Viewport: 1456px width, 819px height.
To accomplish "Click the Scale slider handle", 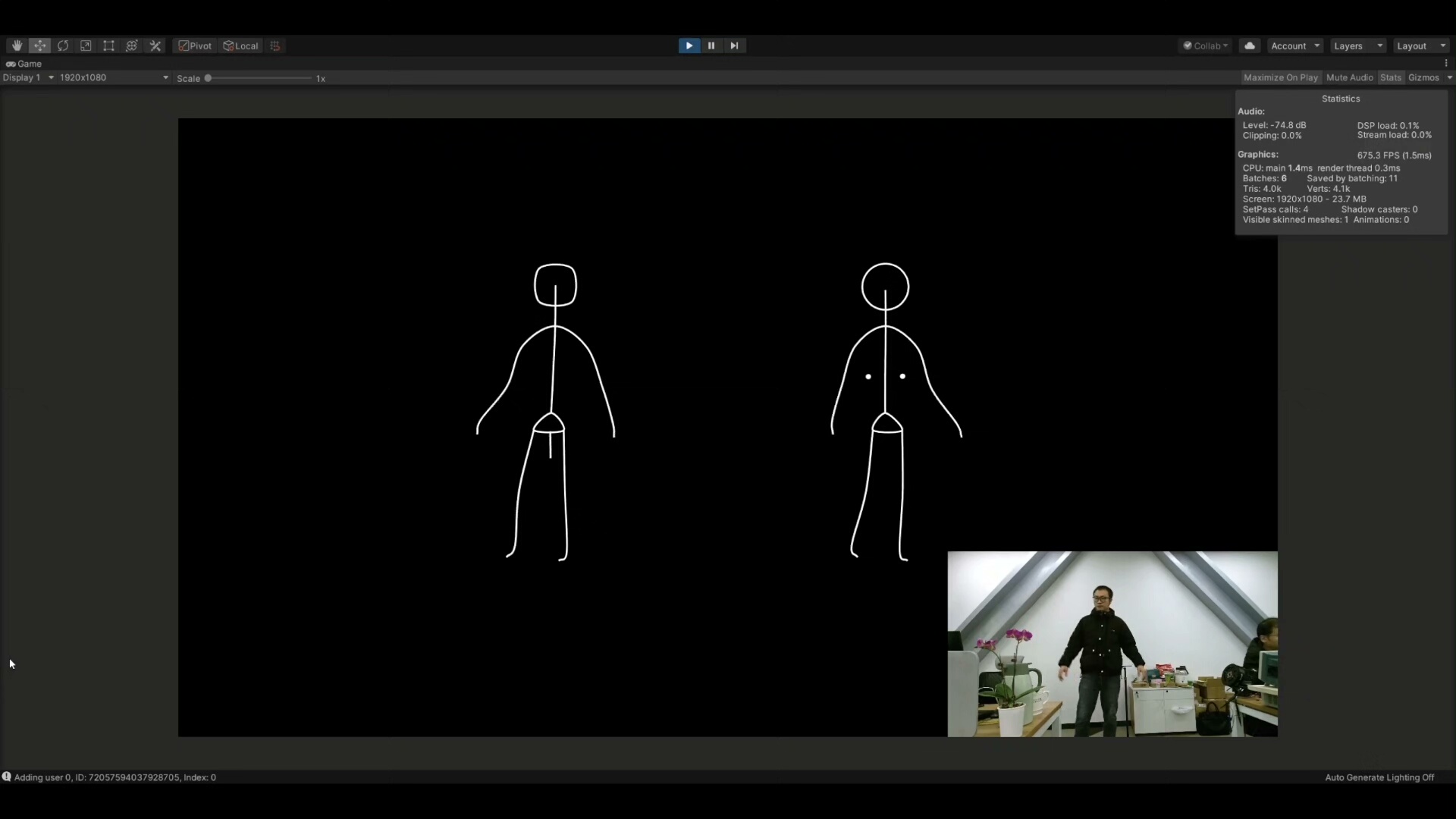I will tap(208, 79).
